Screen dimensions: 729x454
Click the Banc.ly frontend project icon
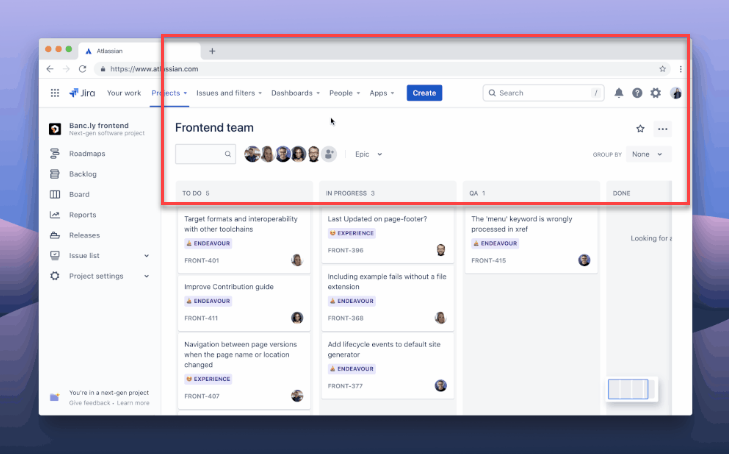[x=55, y=129]
